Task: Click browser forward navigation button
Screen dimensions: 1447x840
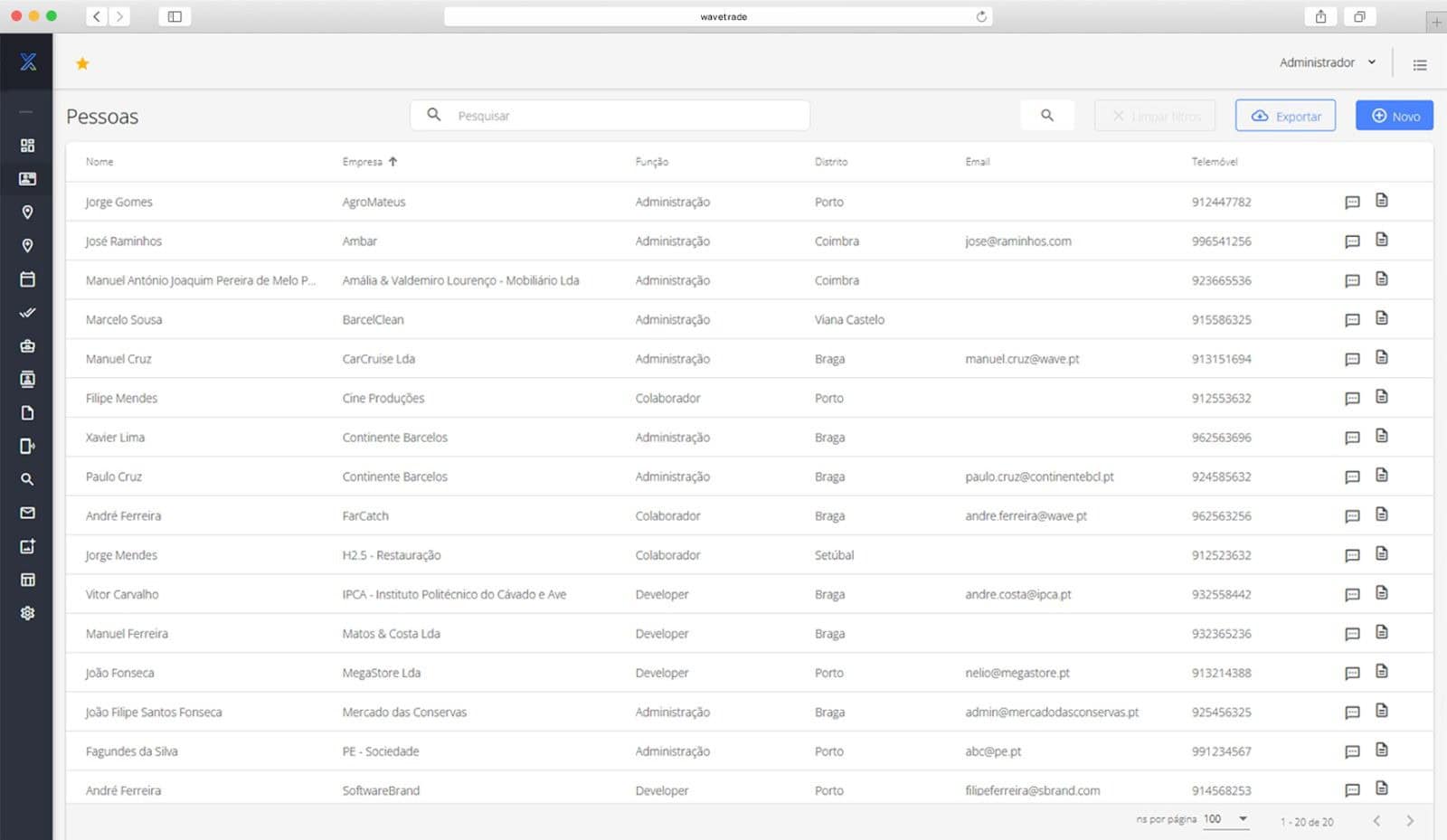Action: tap(119, 16)
